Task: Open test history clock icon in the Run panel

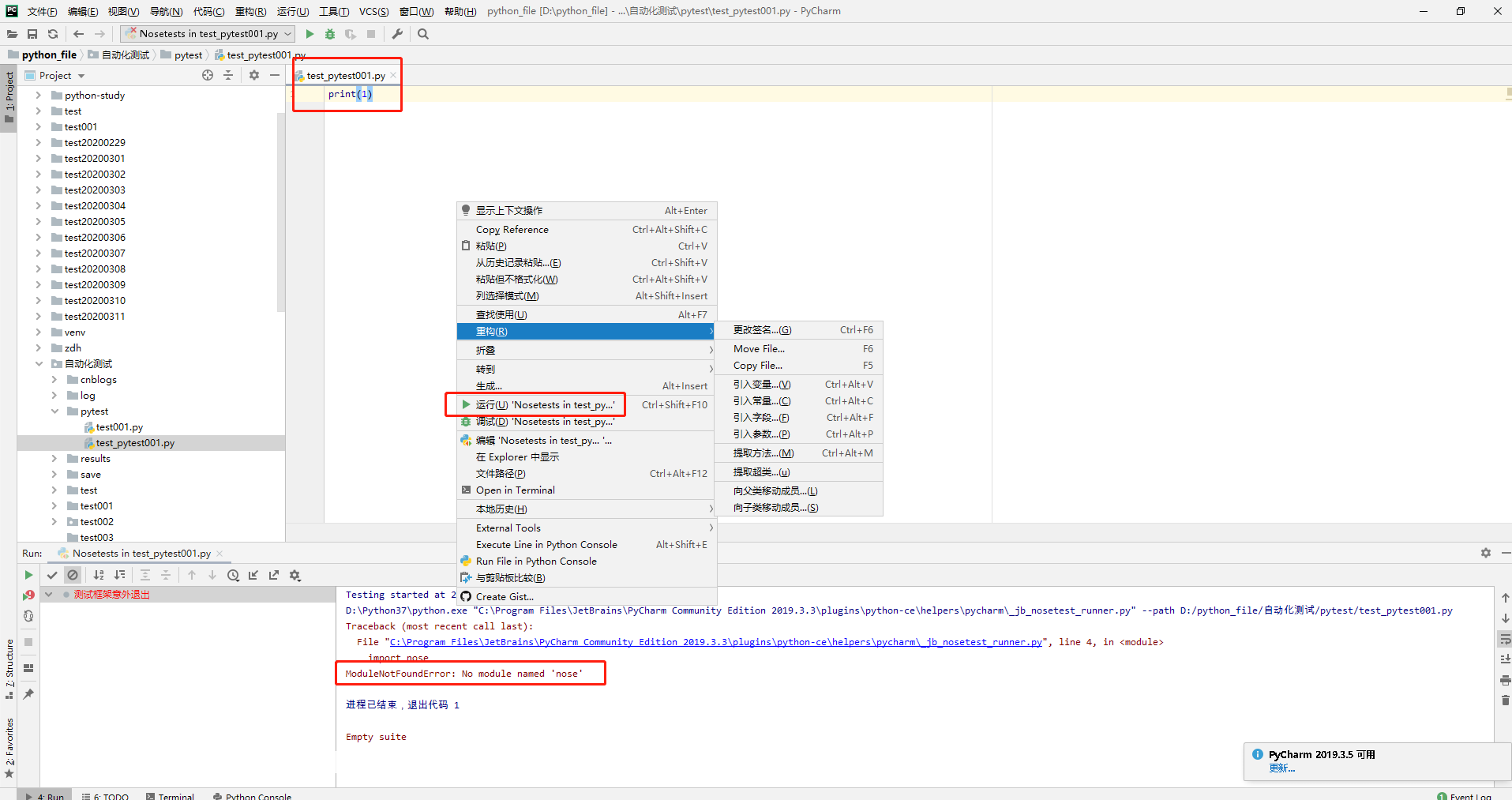Action: point(233,576)
